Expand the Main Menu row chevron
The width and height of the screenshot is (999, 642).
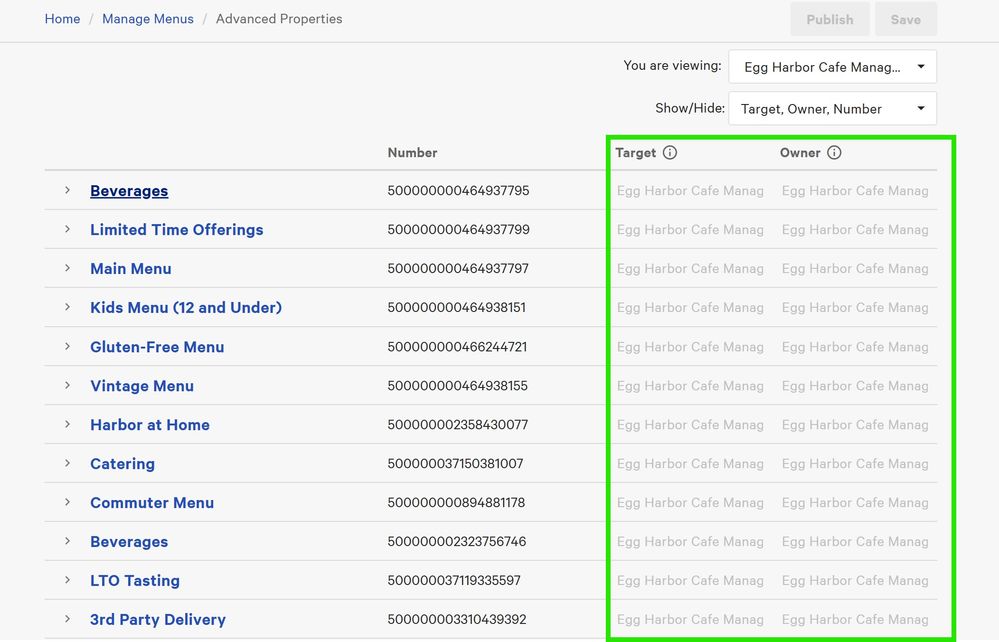tap(67, 268)
